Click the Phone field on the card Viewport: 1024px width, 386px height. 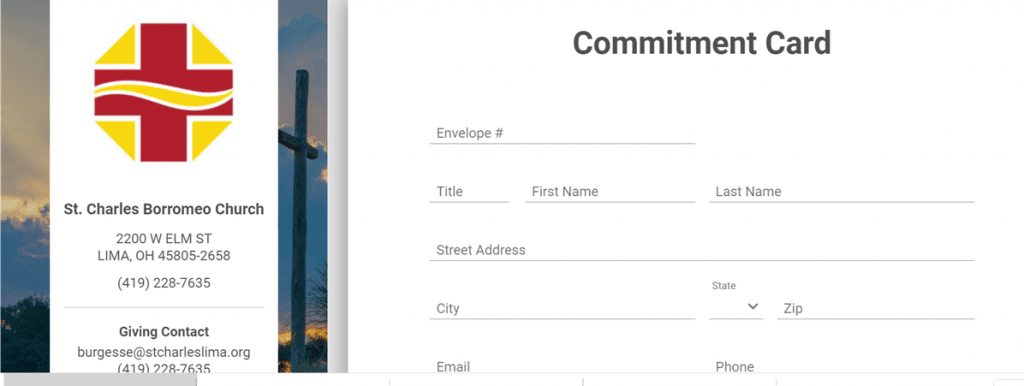pyautogui.click(x=841, y=366)
